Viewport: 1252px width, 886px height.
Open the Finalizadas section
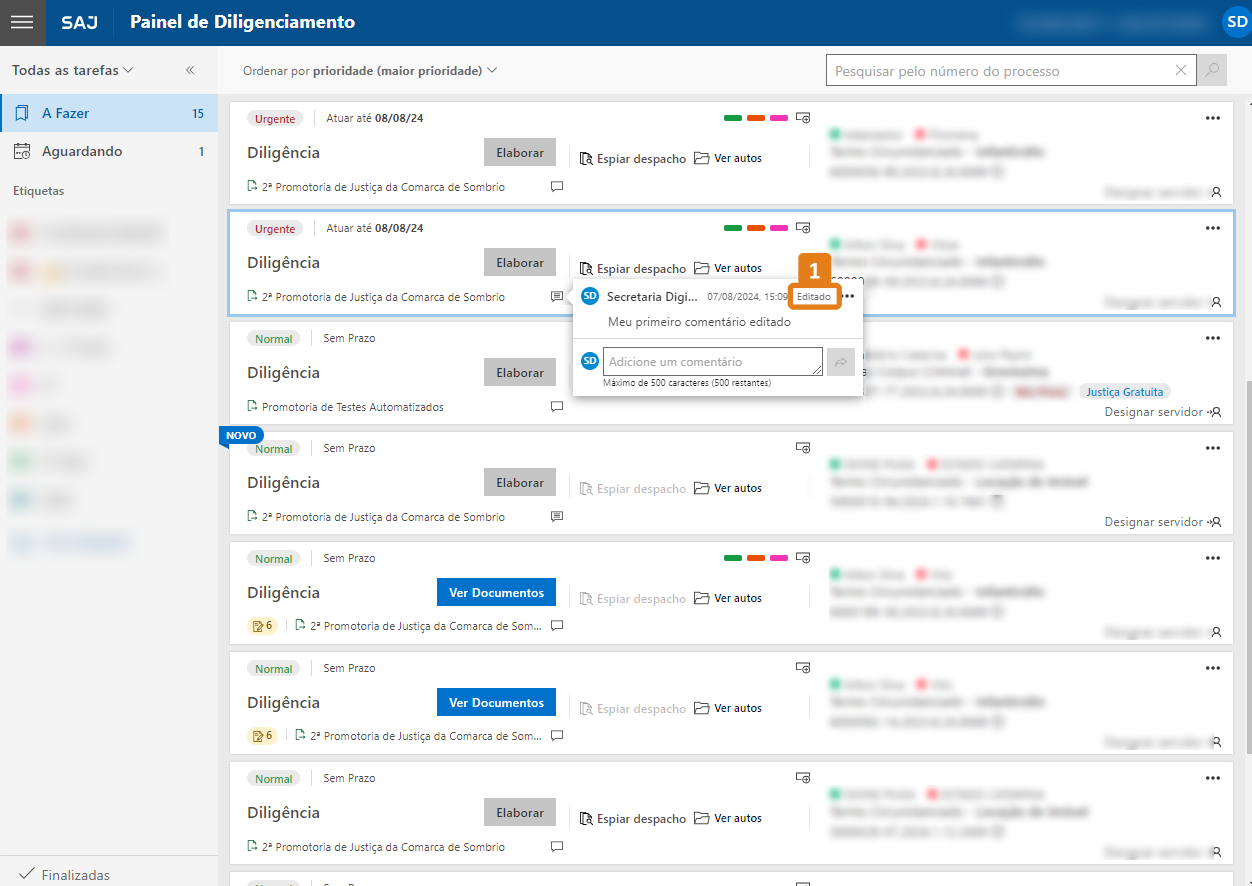click(x=75, y=874)
